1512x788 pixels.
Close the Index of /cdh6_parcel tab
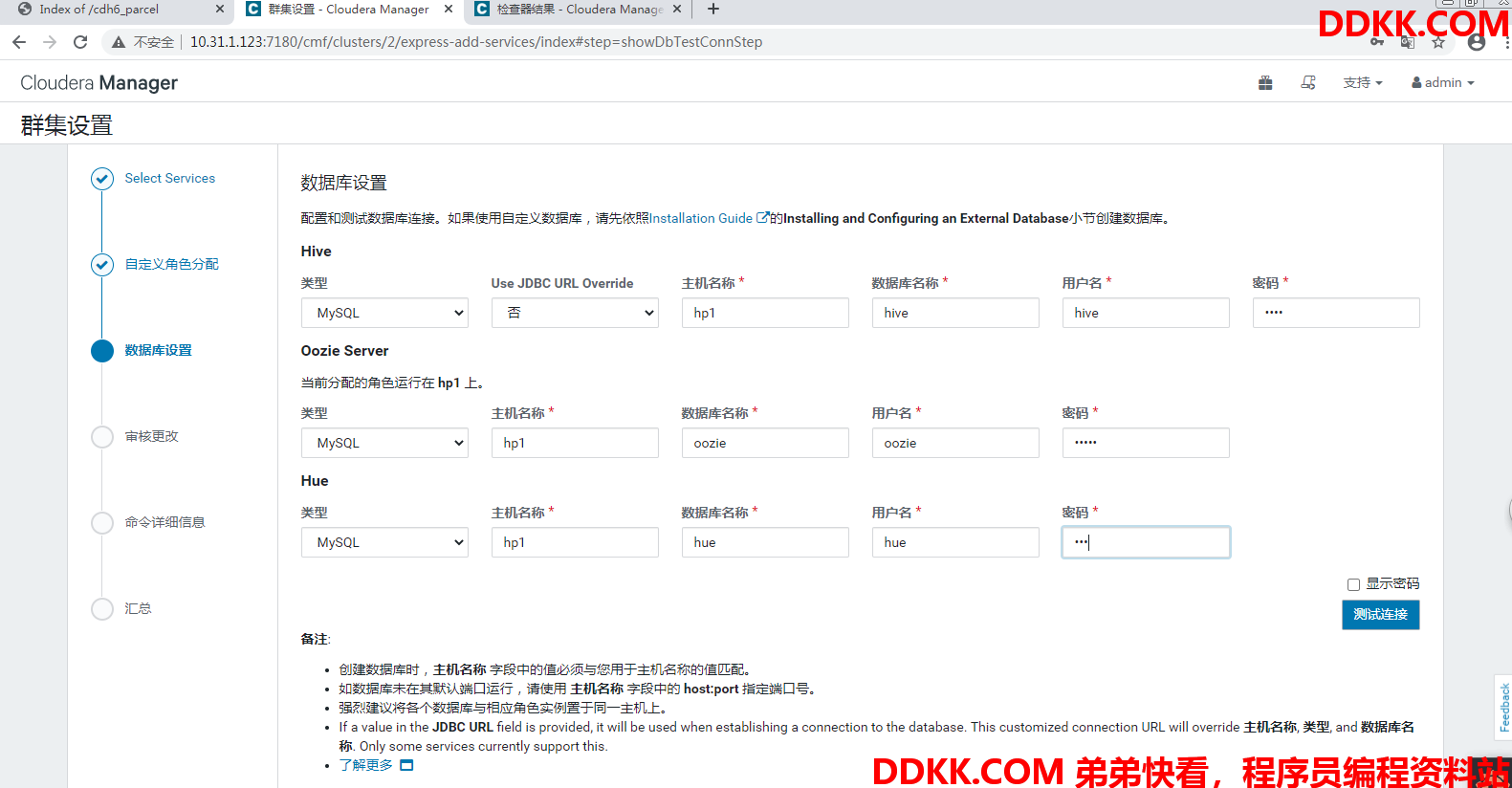click(220, 9)
